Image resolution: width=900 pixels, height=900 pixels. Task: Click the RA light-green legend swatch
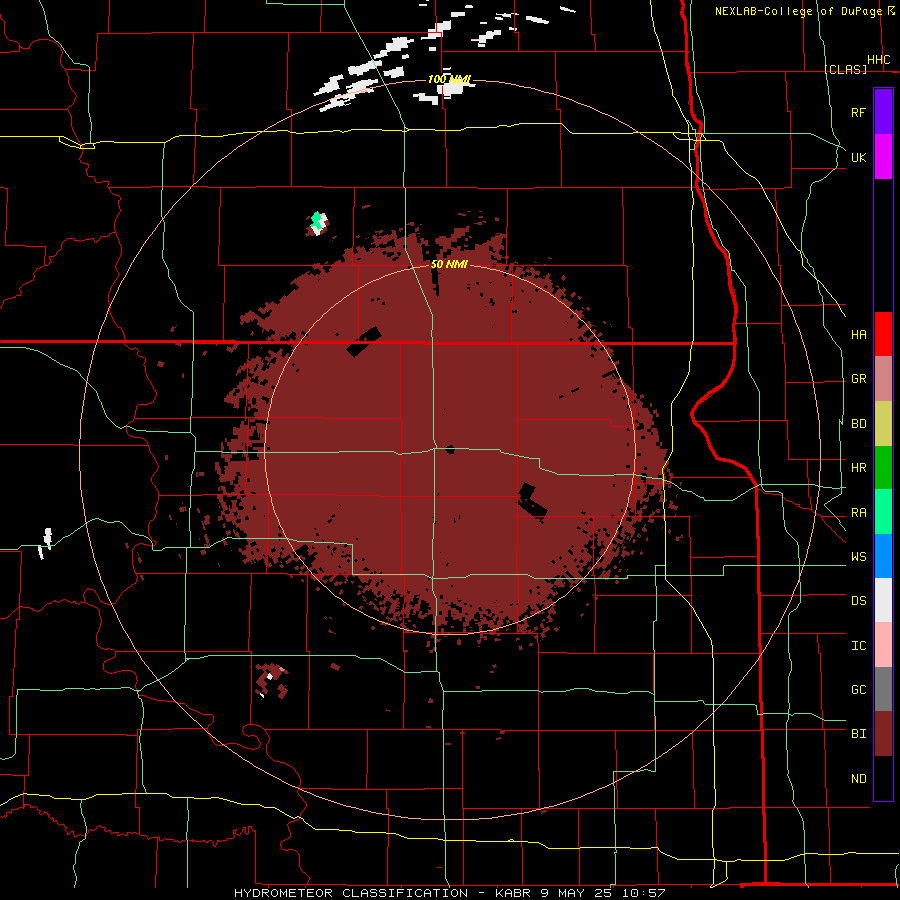(883, 512)
